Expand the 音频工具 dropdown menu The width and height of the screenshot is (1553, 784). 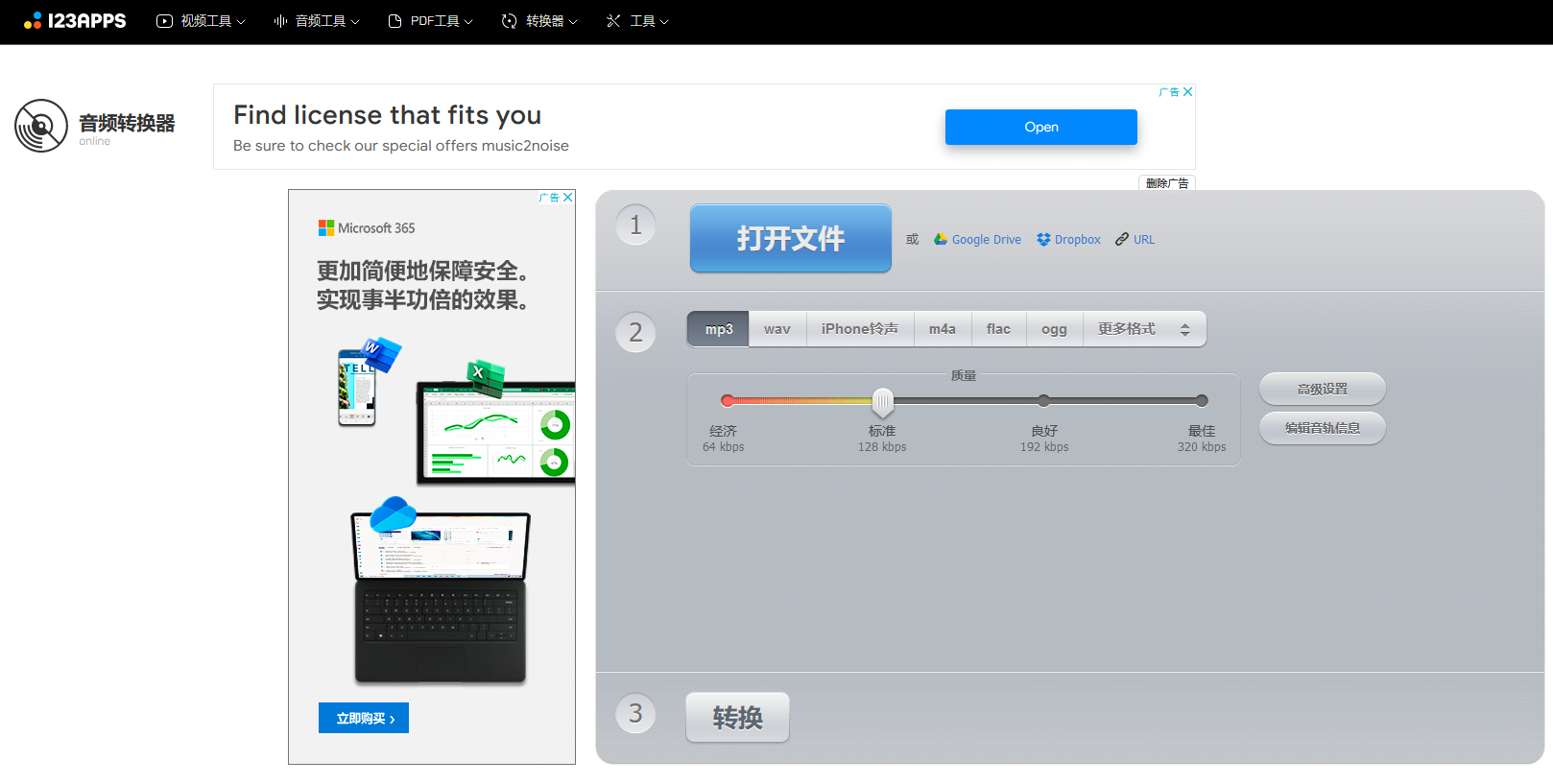(317, 21)
